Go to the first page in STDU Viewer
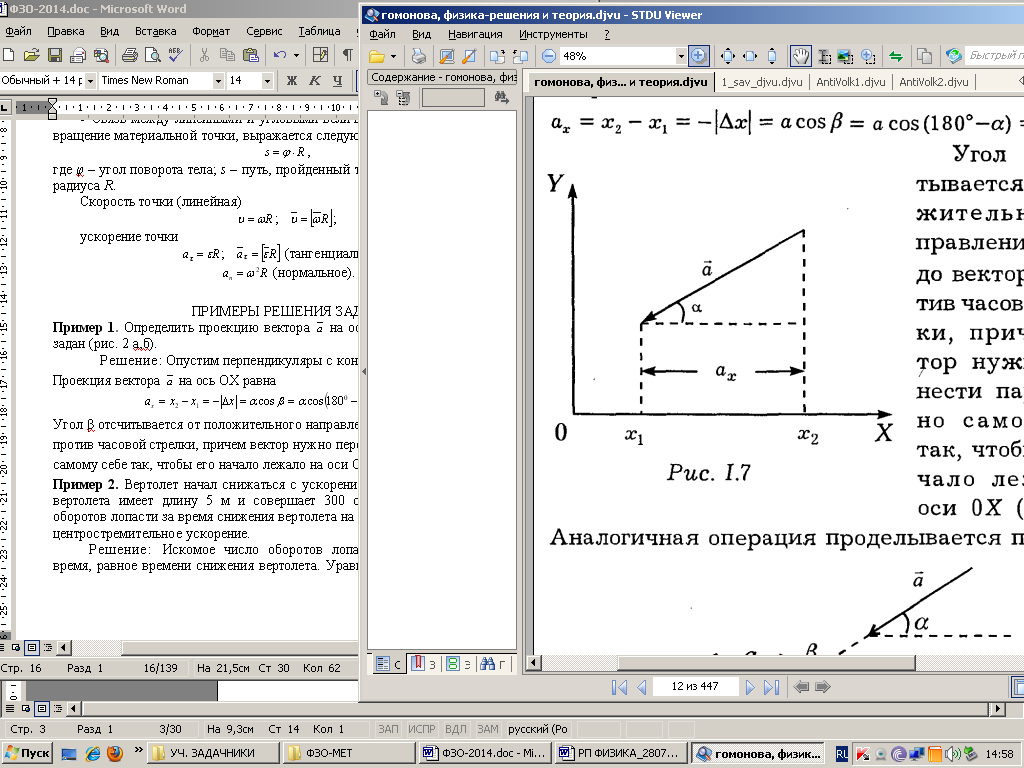This screenshot has width=1024, height=768. pos(619,687)
